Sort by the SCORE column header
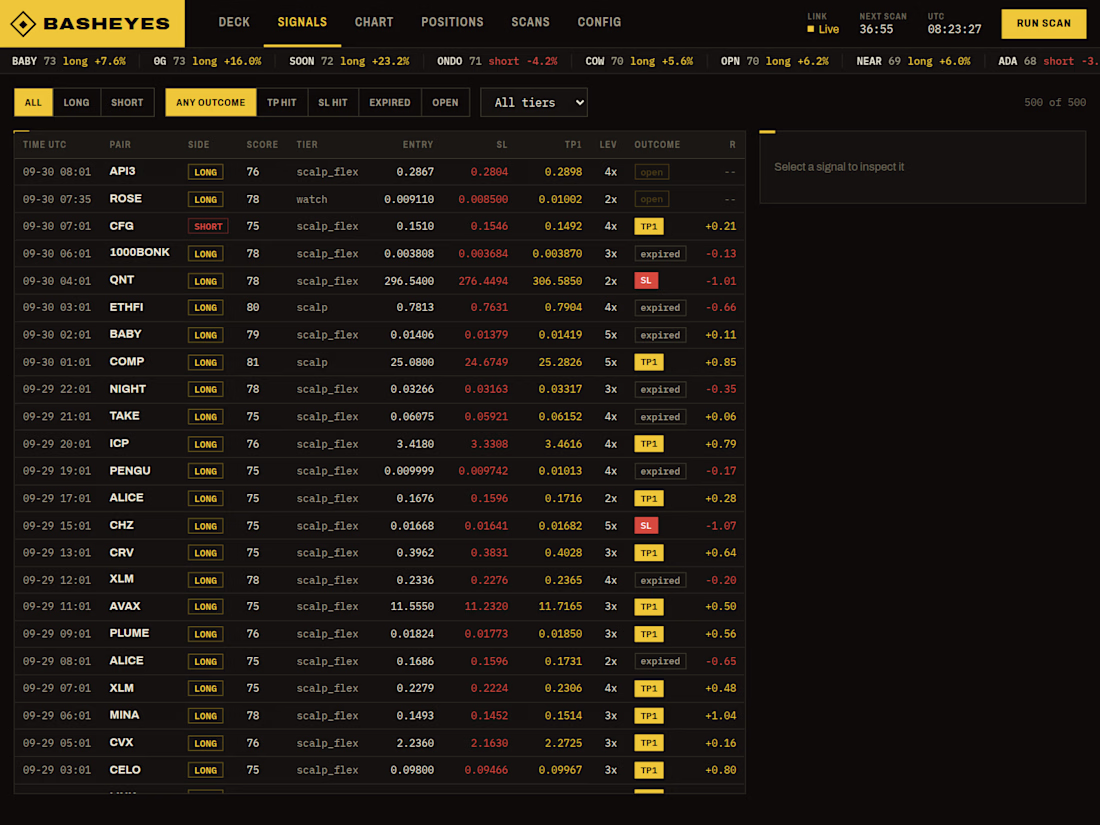This screenshot has width=1100, height=825. tap(262, 145)
